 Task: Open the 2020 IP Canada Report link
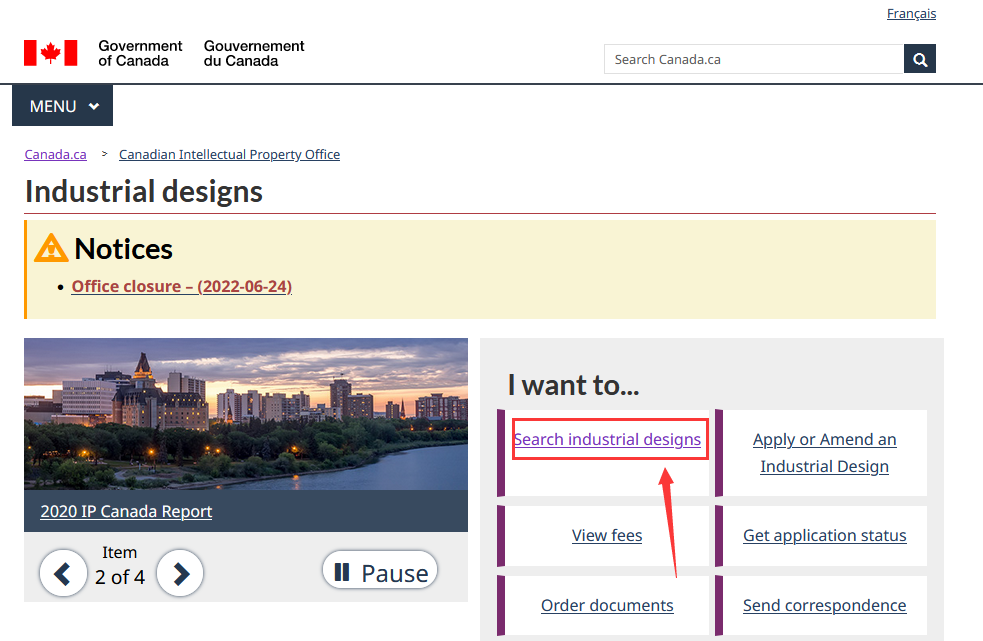point(126,512)
